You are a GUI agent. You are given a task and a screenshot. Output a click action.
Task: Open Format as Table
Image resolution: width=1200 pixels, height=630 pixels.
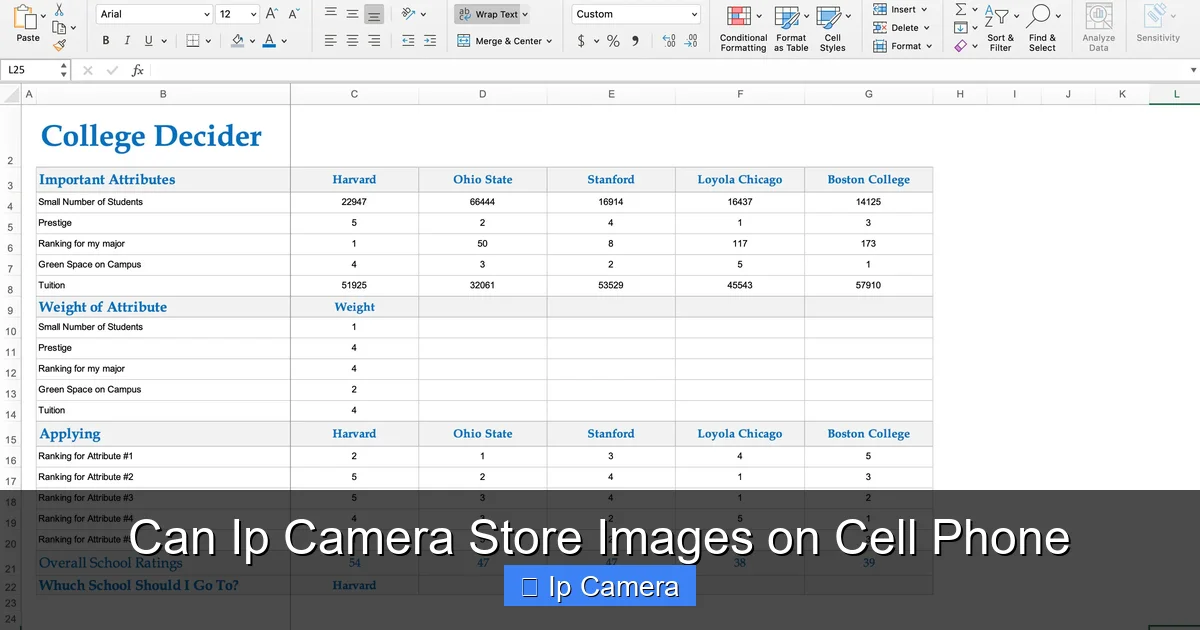(791, 28)
